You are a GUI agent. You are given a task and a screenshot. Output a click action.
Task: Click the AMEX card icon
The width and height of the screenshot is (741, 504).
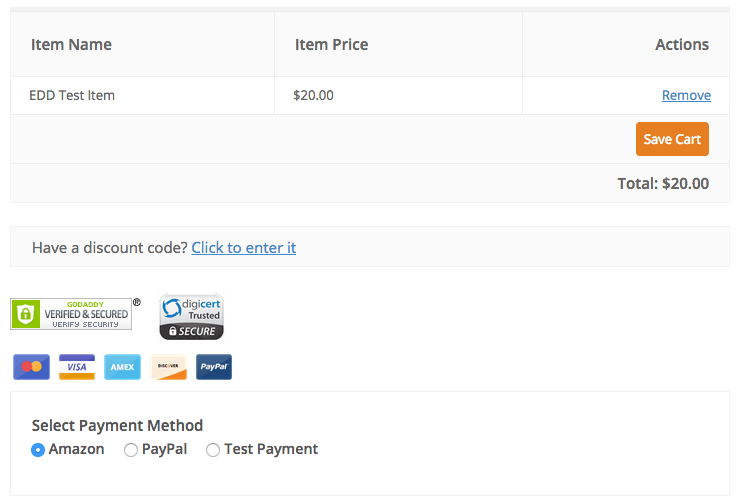(x=123, y=367)
